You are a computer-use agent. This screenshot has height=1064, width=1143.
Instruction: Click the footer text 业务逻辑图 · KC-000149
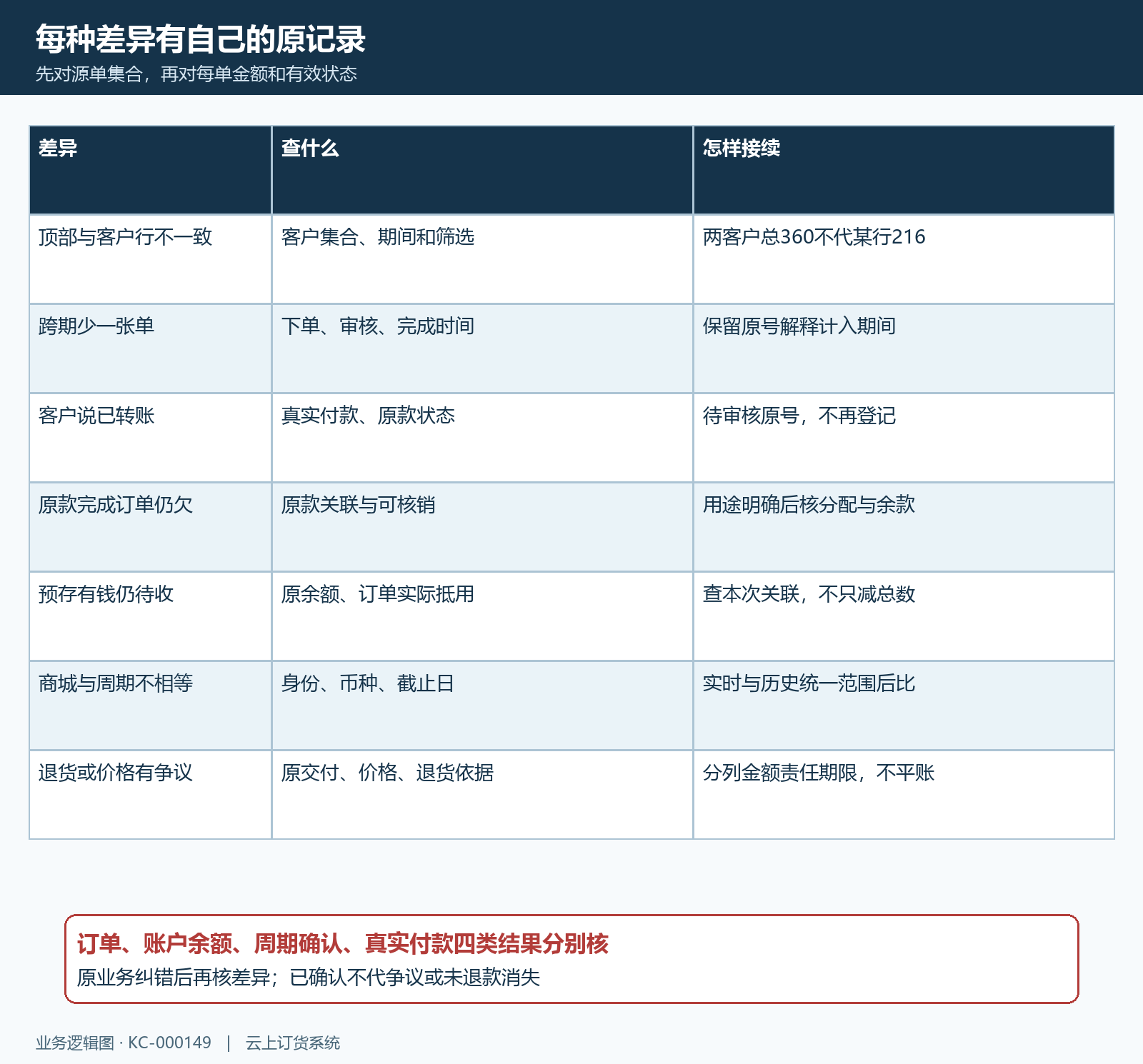coord(124,1043)
